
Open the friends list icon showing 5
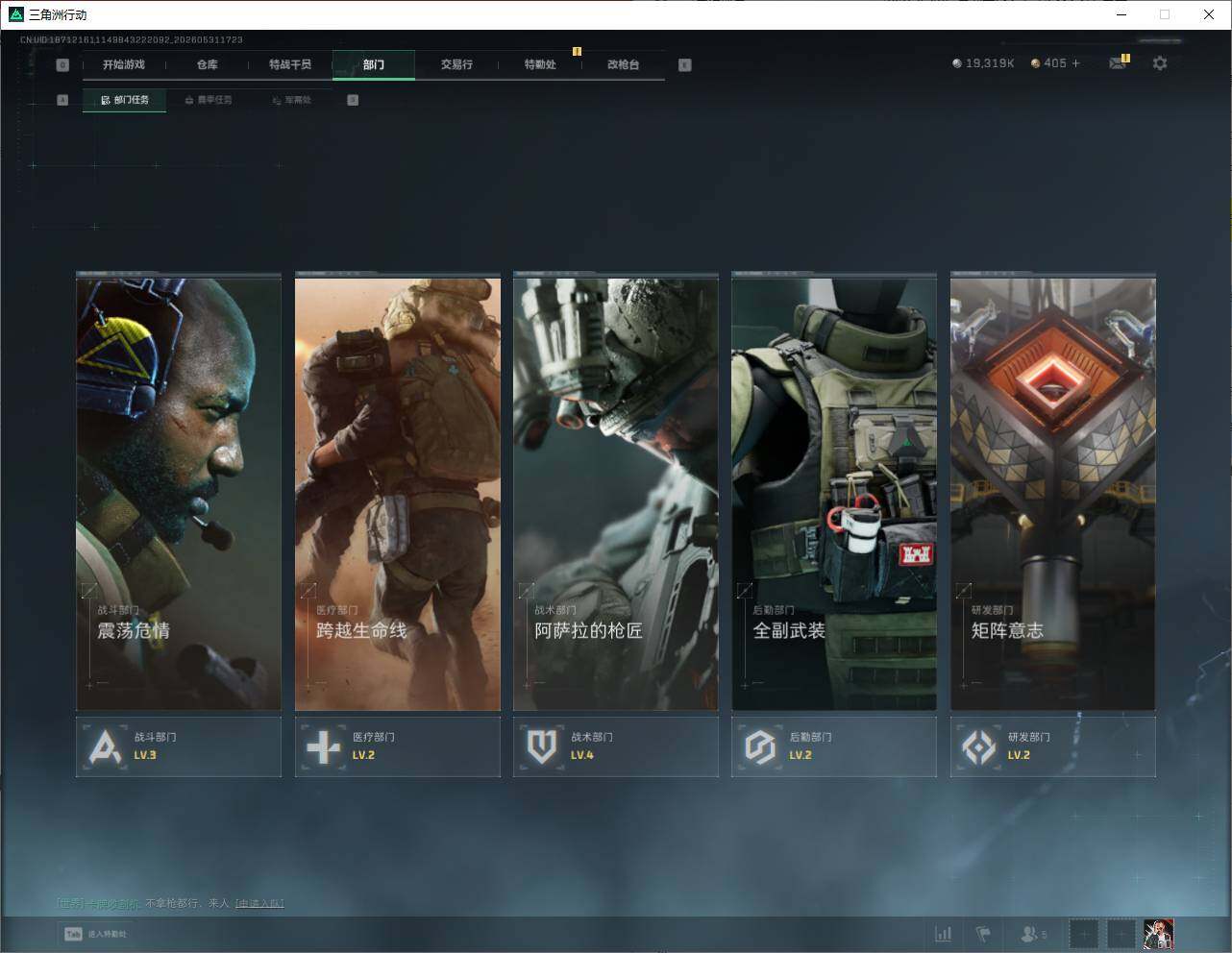(1034, 934)
